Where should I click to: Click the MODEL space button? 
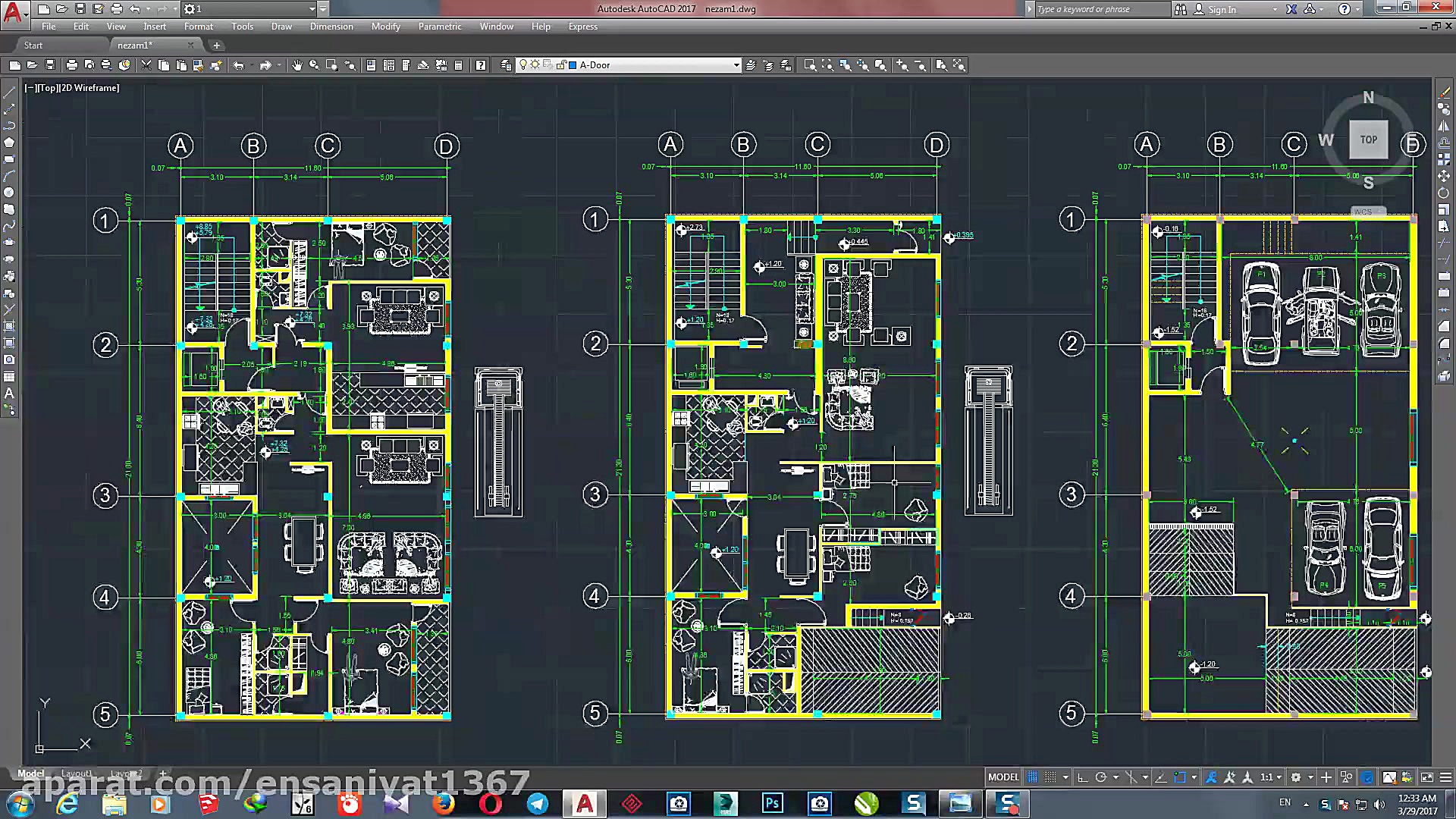(x=1003, y=777)
